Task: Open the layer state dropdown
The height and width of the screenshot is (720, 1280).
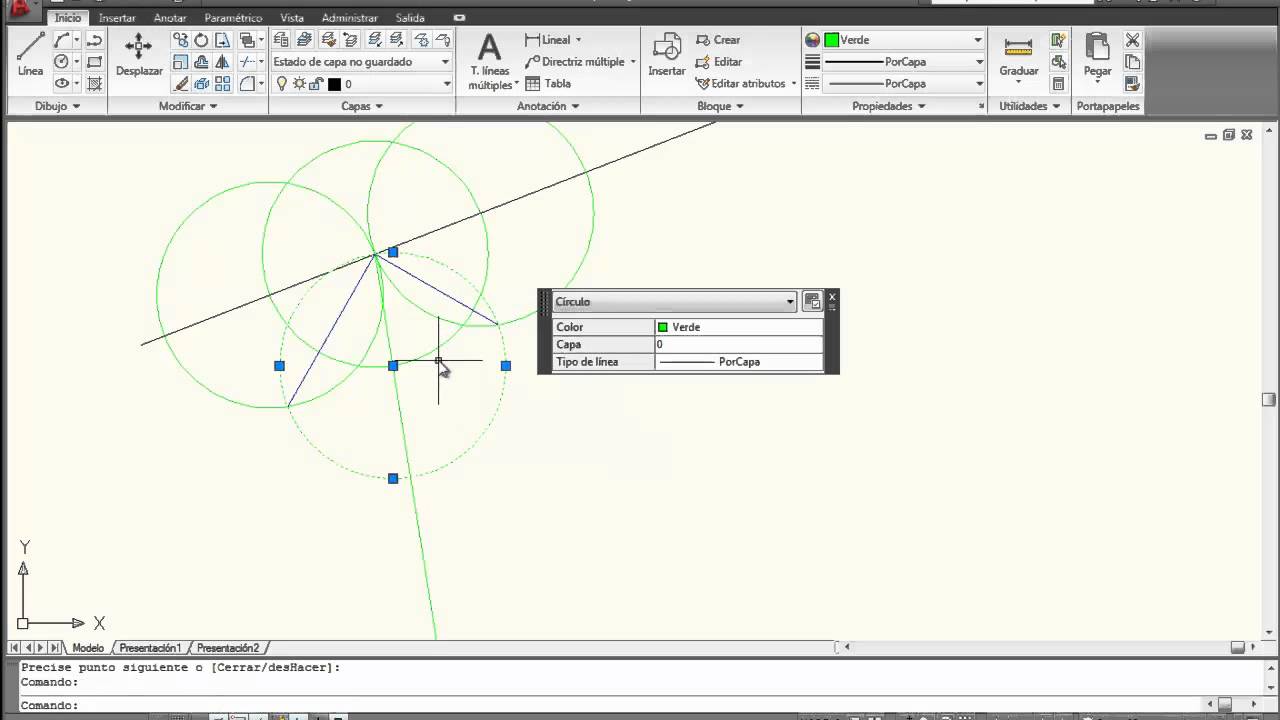Action: [362, 62]
